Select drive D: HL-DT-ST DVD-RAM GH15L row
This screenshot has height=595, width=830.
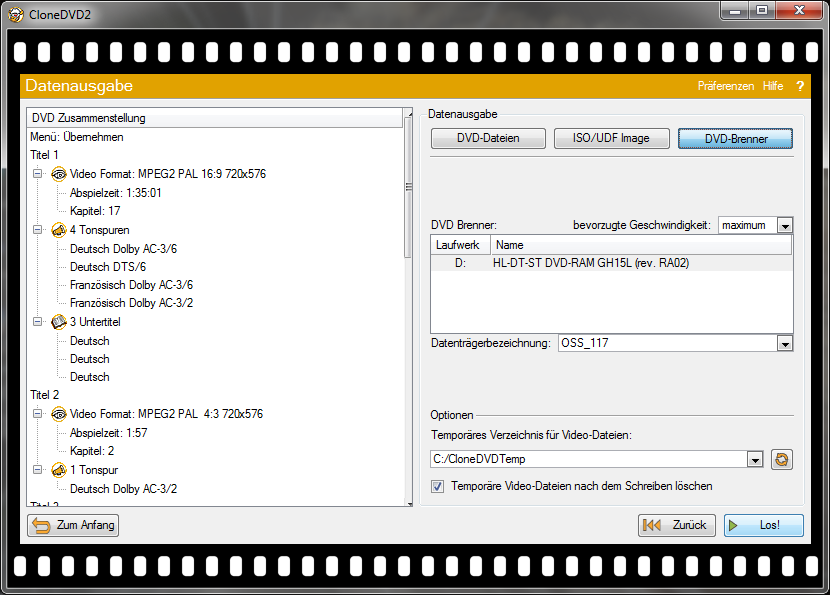(x=611, y=263)
